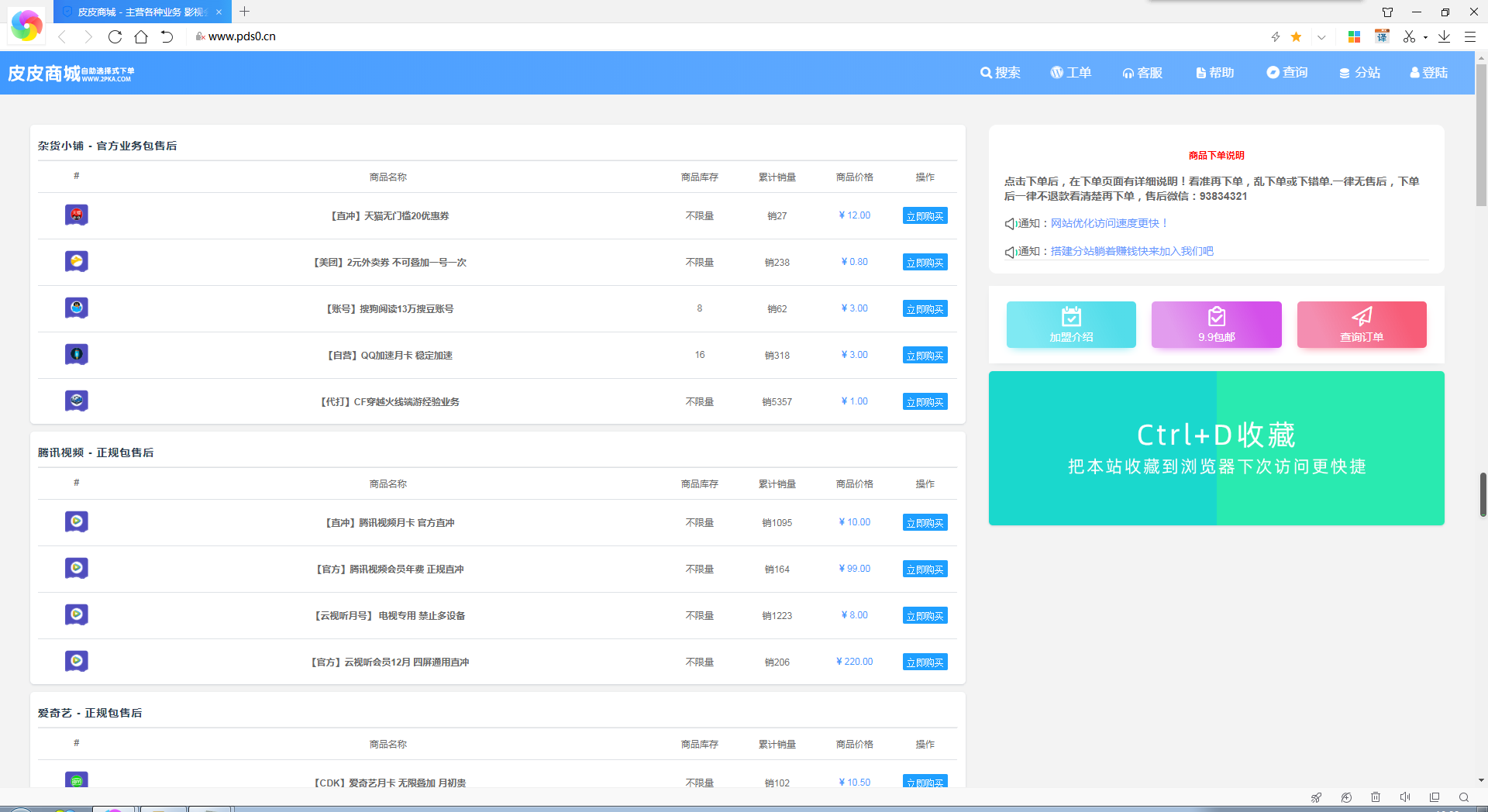Click the 皮皮商城 site logo

tap(71, 73)
